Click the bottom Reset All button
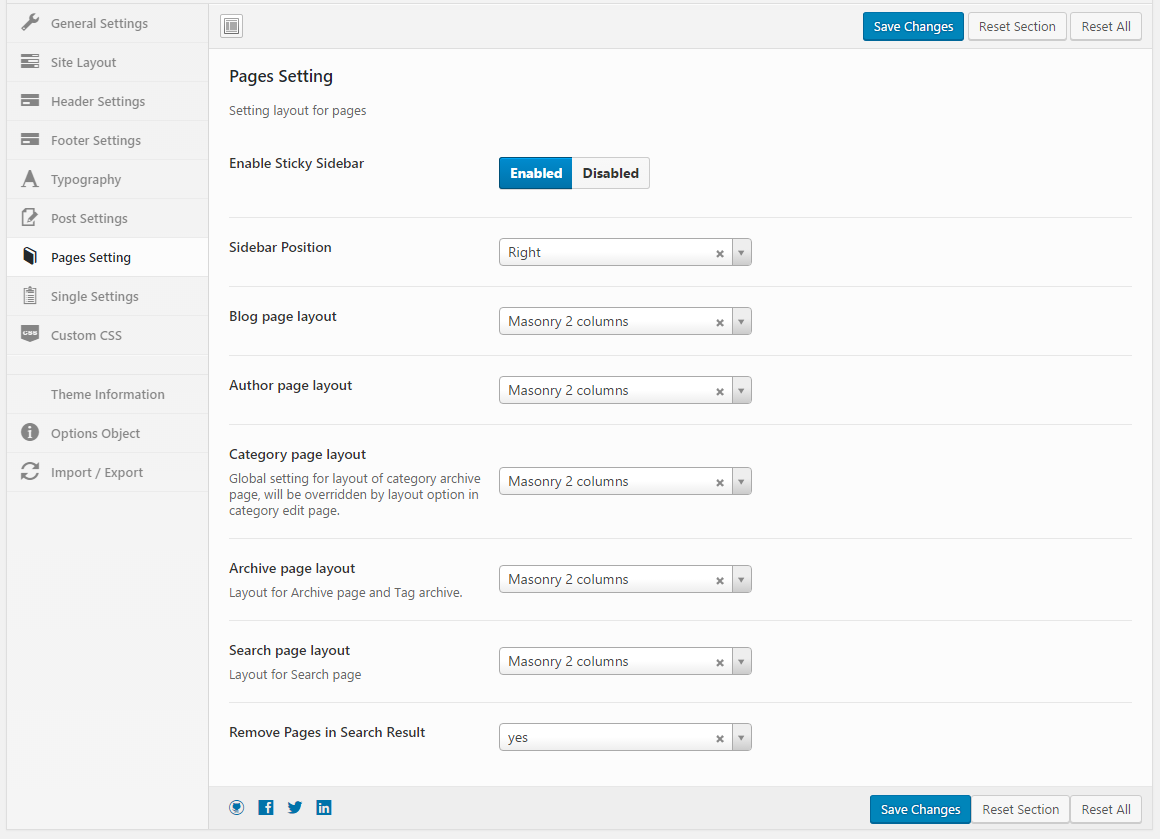The width and height of the screenshot is (1160, 839). (x=1105, y=809)
